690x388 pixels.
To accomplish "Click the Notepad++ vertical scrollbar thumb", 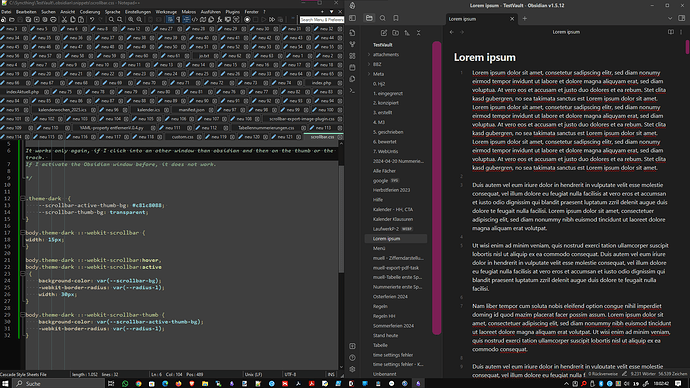I will [x=341, y=219].
